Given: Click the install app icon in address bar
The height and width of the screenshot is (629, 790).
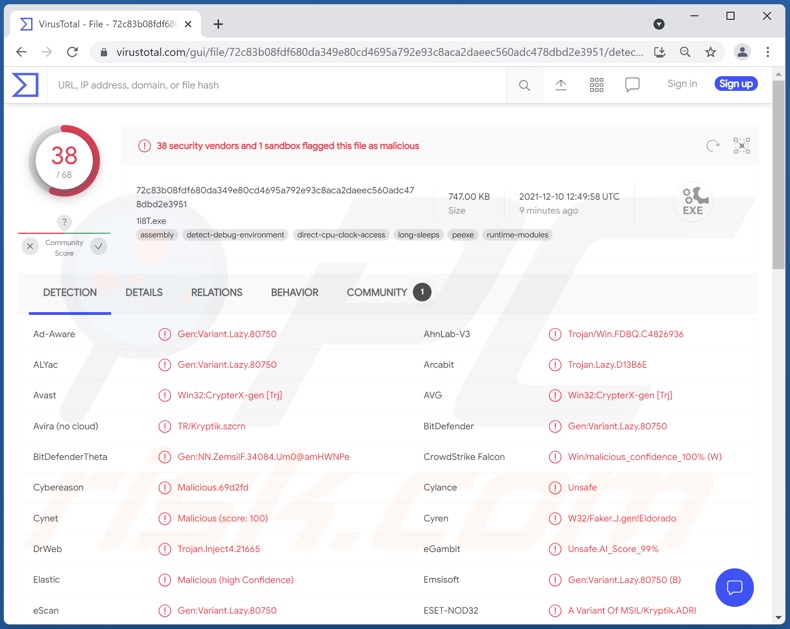Looking at the screenshot, I should tap(660, 52).
